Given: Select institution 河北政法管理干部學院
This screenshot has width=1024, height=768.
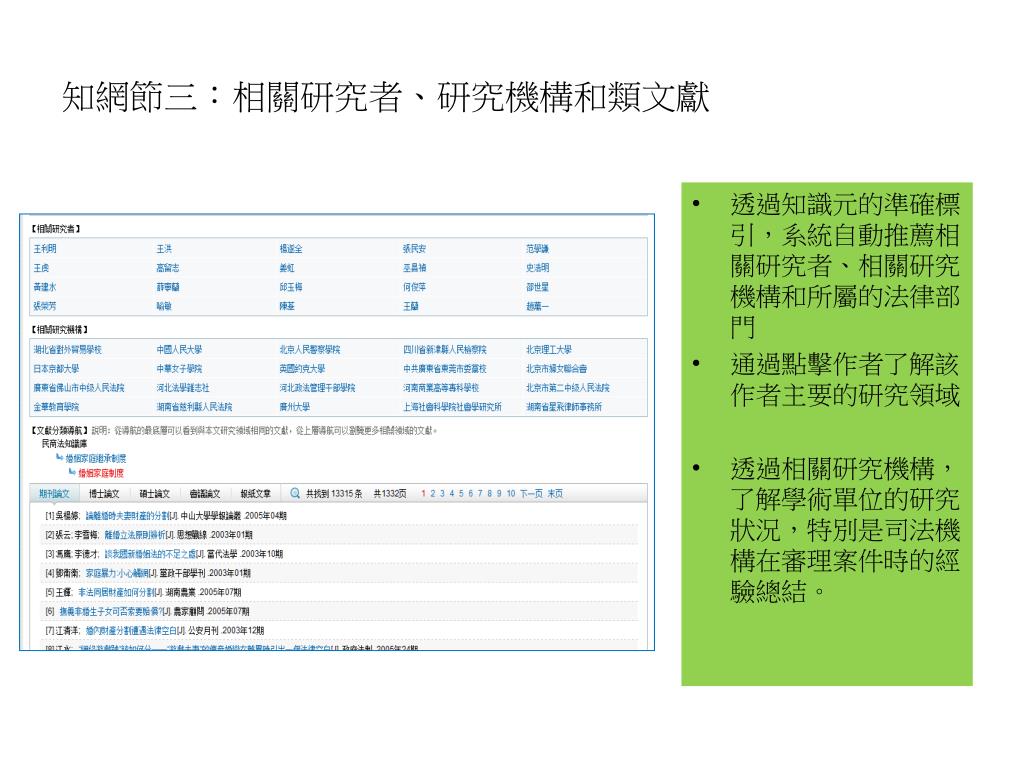Looking at the screenshot, I should coord(317,387).
